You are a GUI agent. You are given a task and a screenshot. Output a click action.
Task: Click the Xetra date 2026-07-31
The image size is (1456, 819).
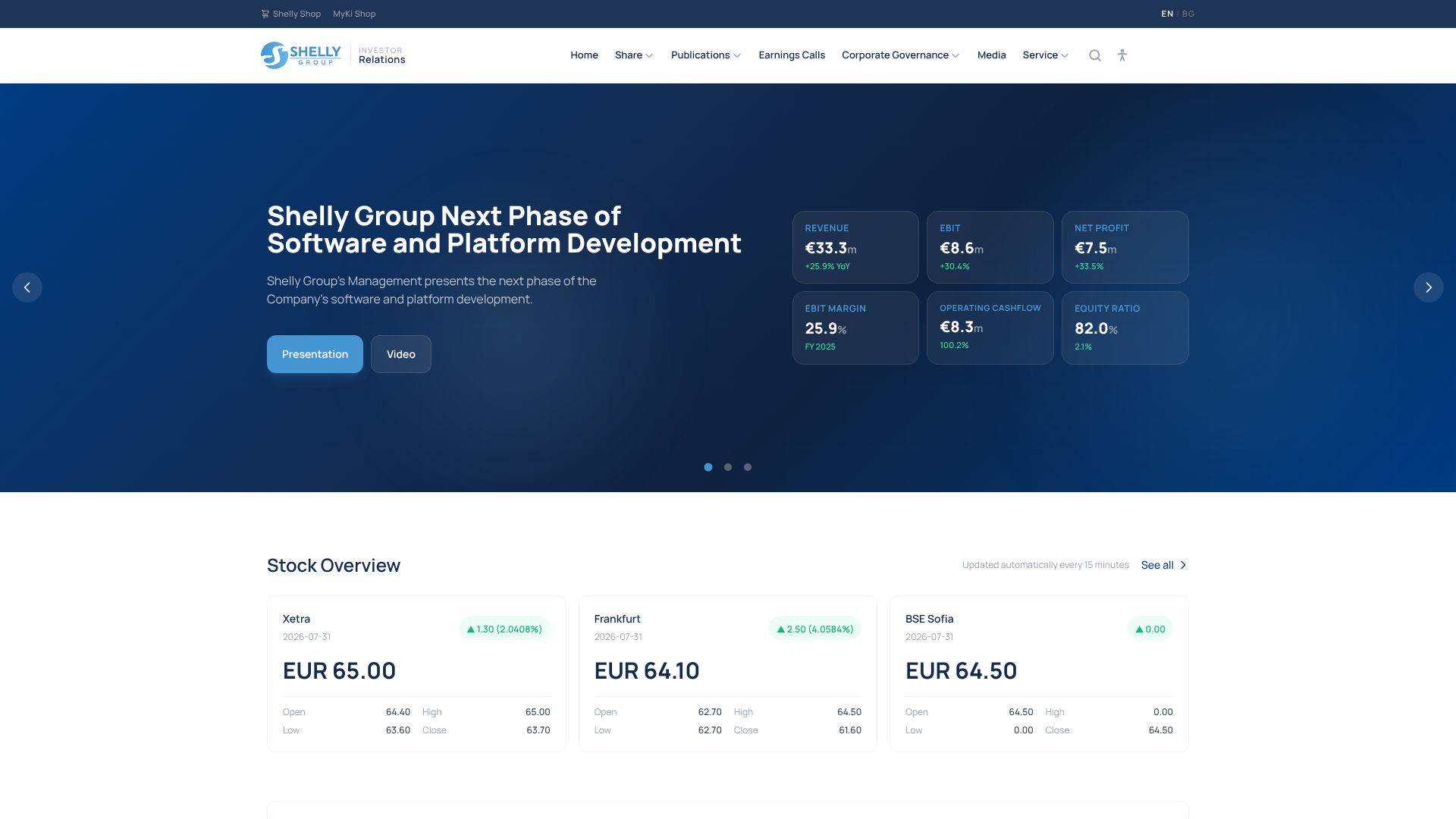(x=306, y=637)
